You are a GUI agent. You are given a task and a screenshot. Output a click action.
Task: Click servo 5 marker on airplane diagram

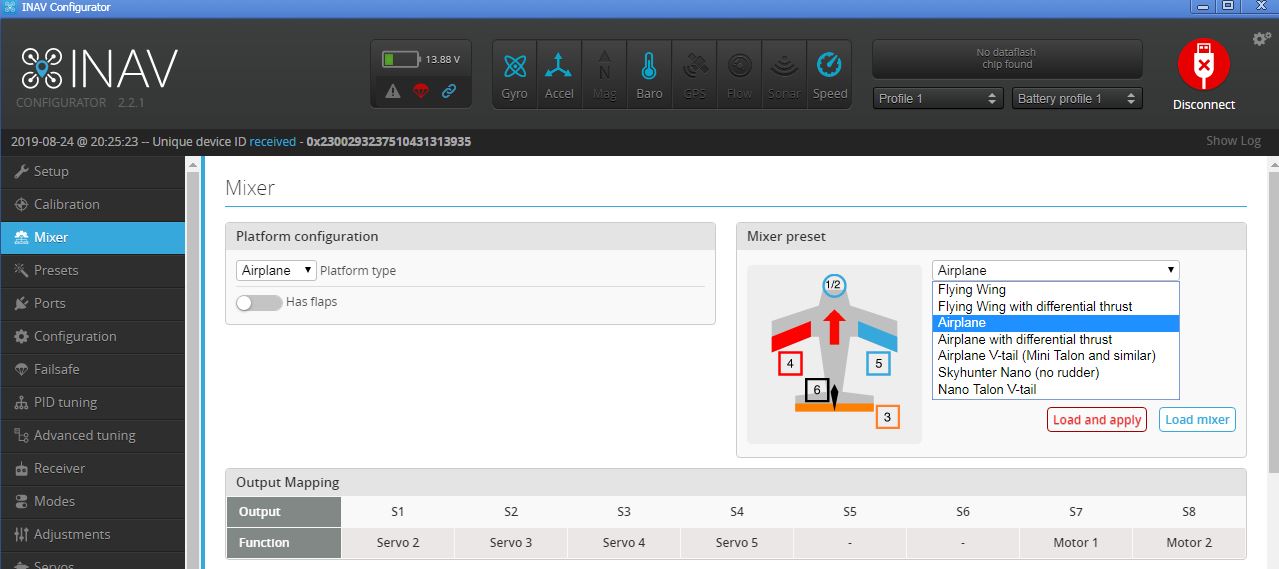(878, 364)
